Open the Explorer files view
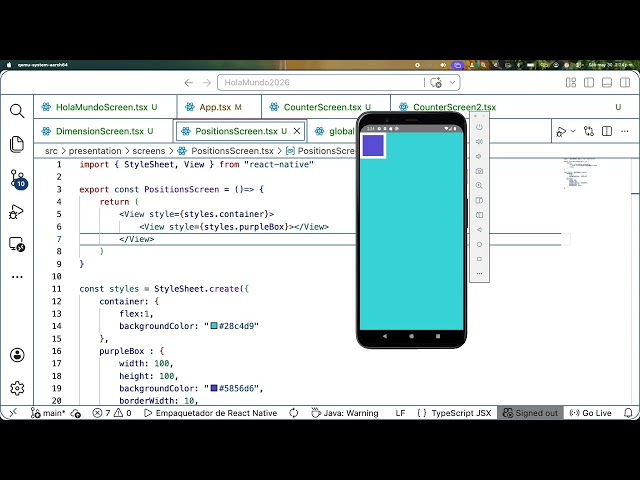Image resolution: width=640 pixels, height=480 pixels. point(17,144)
